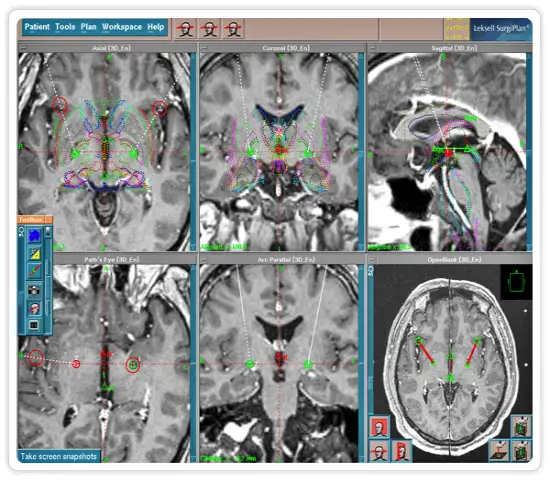Viewport: 550px width, 480px height.
Task: Open the OpenBook view title menu button
Action: (372, 260)
